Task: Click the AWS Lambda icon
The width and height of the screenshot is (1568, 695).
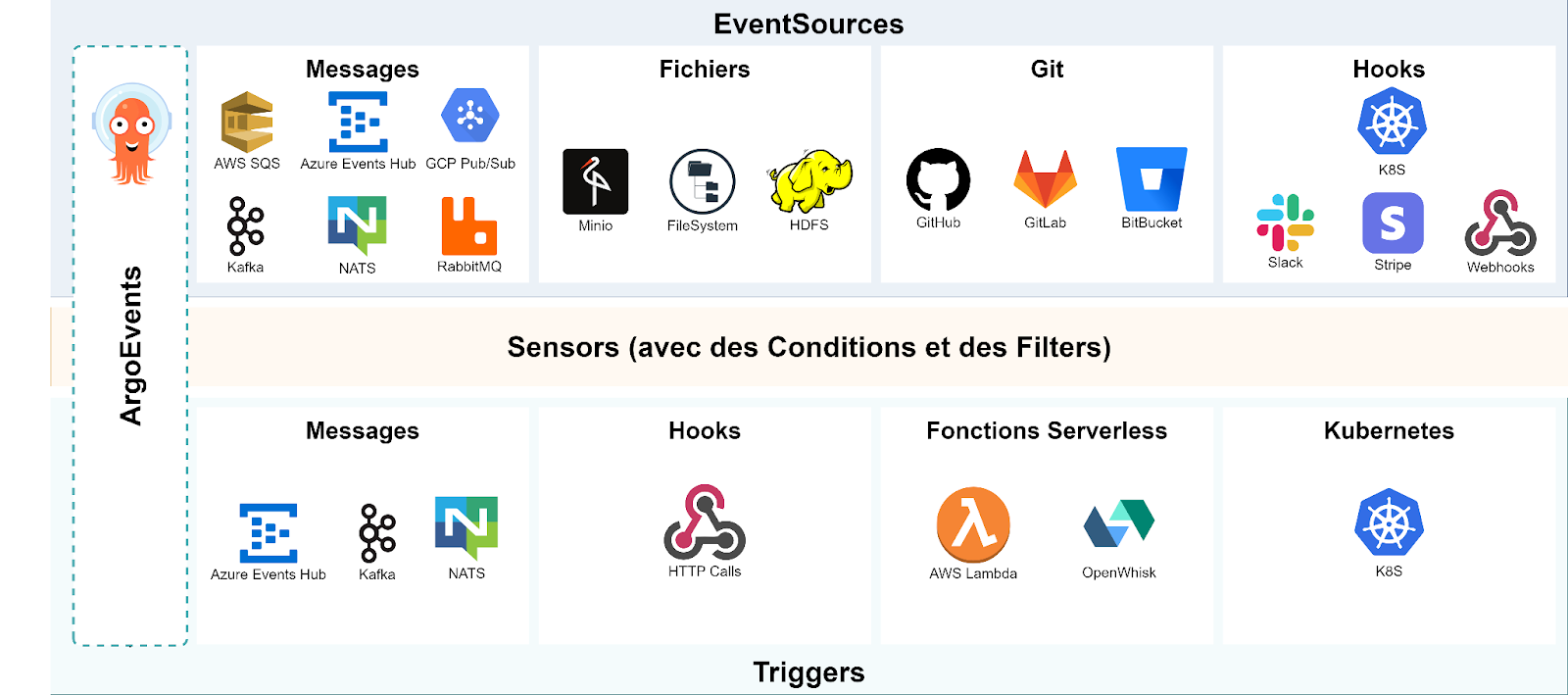Action: (973, 523)
